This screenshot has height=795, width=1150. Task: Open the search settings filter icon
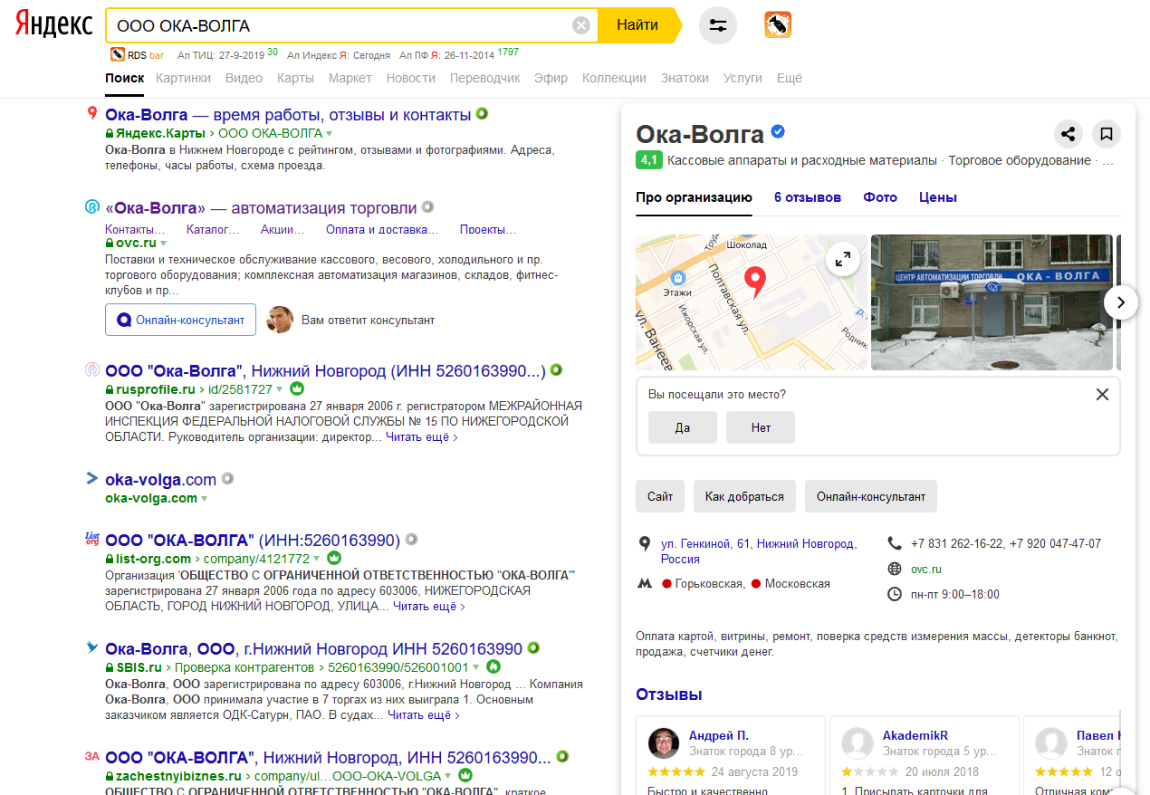(x=717, y=26)
